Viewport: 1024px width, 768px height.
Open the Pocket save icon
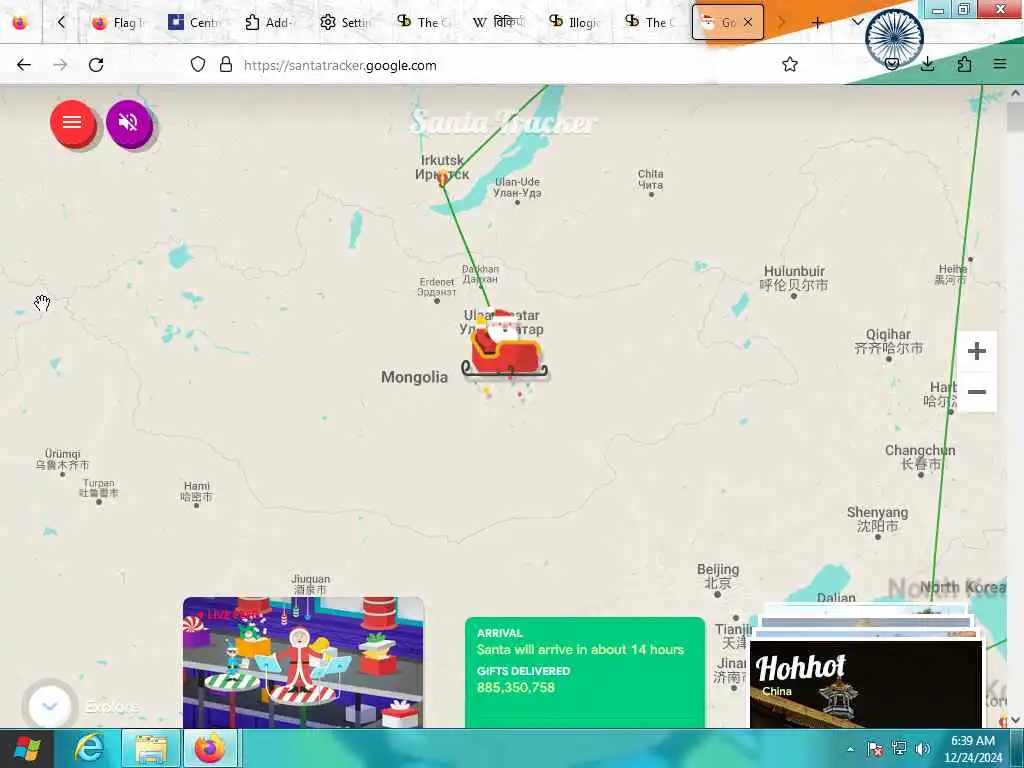click(x=891, y=64)
